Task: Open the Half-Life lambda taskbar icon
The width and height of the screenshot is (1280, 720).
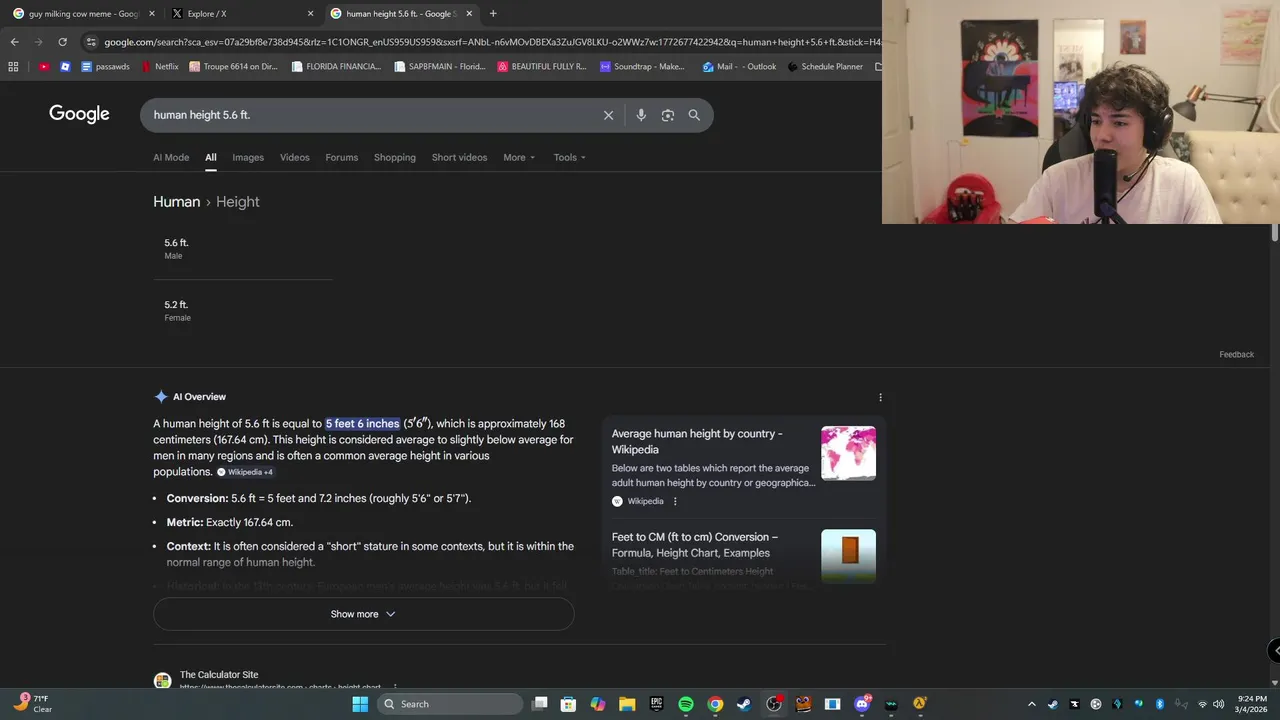Action: pyautogui.click(x=920, y=704)
